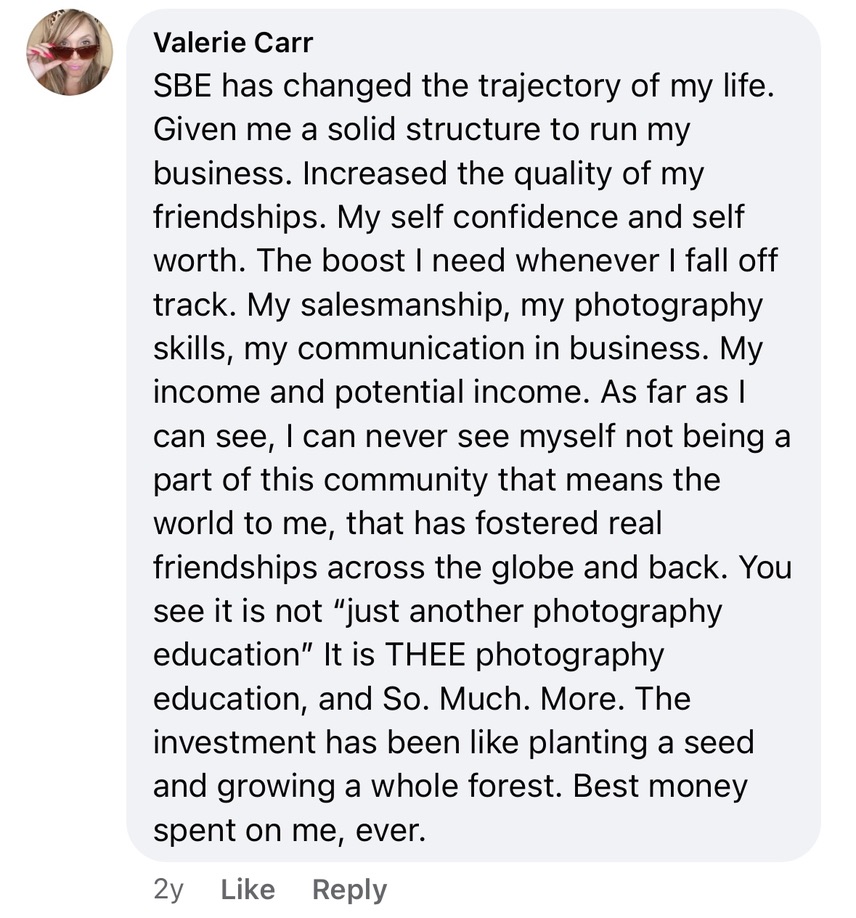
Task: Open Valerie Carr's profile picture
Action: (69, 53)
